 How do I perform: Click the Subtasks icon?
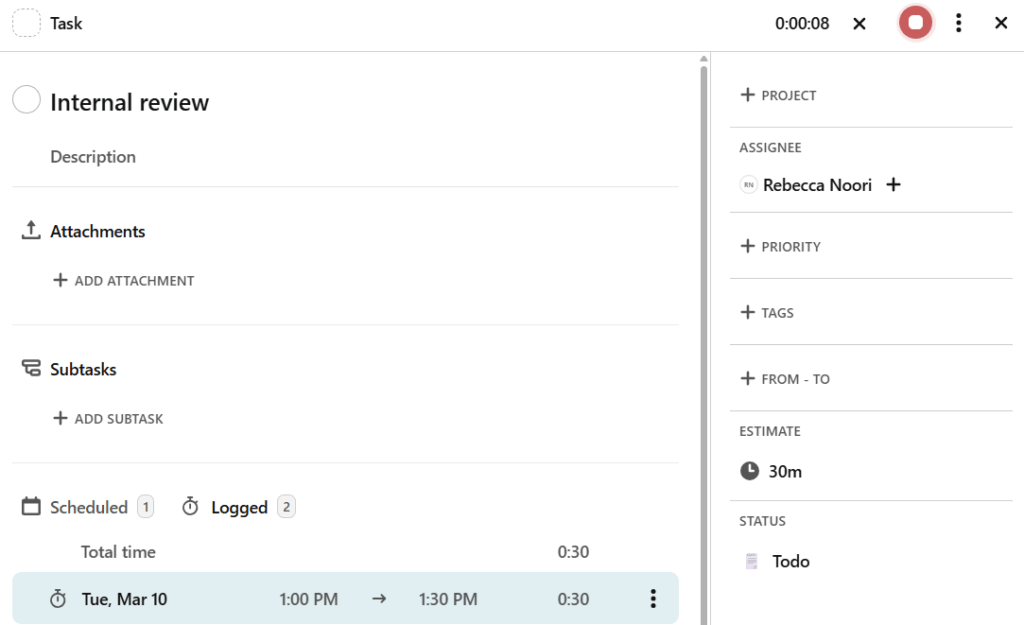point(31,369)
